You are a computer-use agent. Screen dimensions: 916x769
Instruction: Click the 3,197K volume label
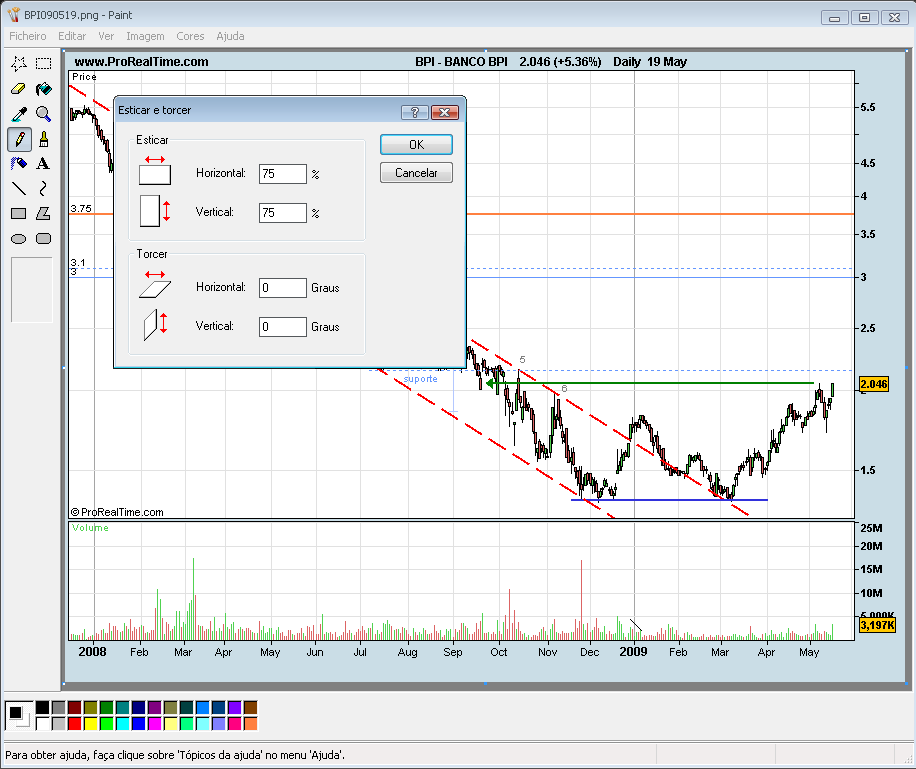click(x=877, y=625)
